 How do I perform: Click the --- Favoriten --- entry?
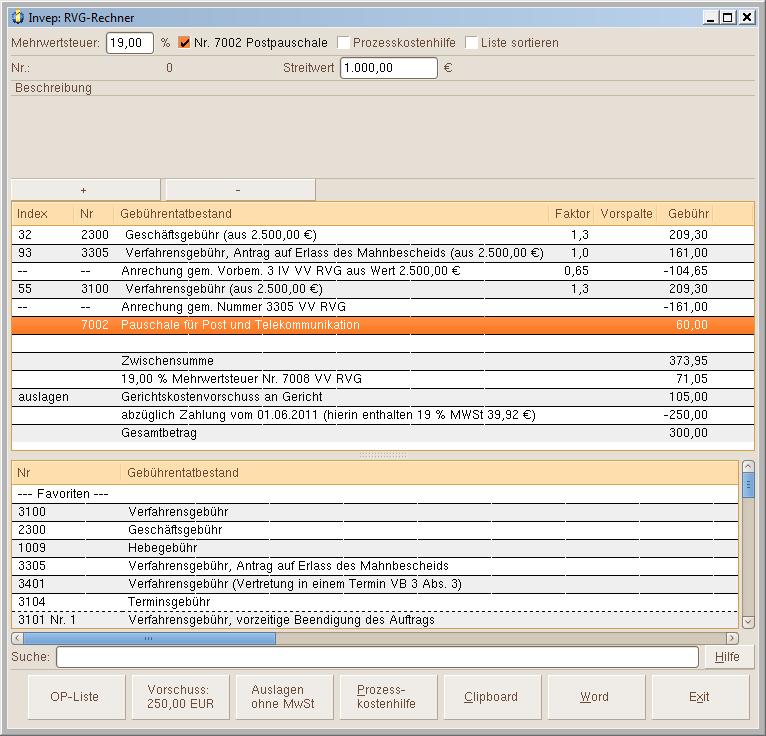click(x=375, y=494)
